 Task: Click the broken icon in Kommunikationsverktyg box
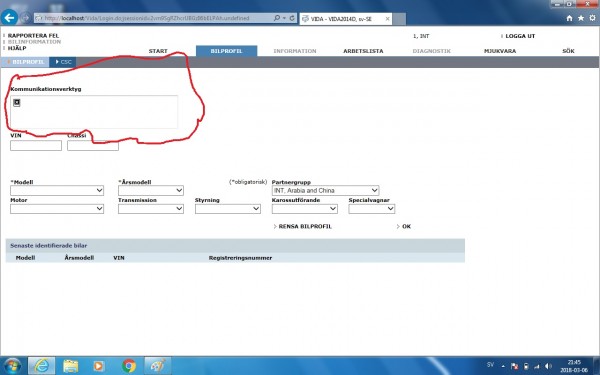16,102
